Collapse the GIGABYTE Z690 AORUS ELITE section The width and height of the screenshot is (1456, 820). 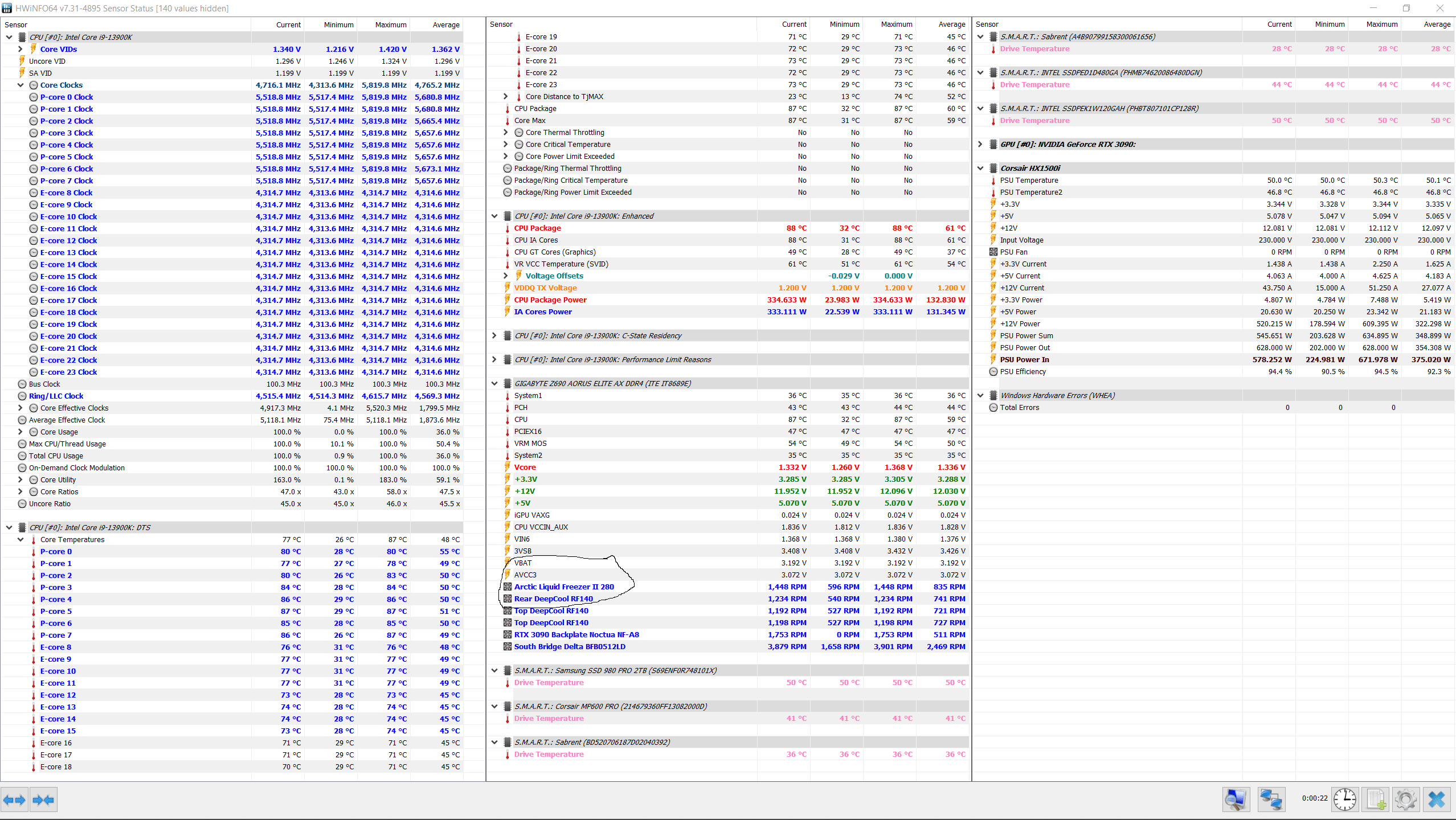click(494, 384)
